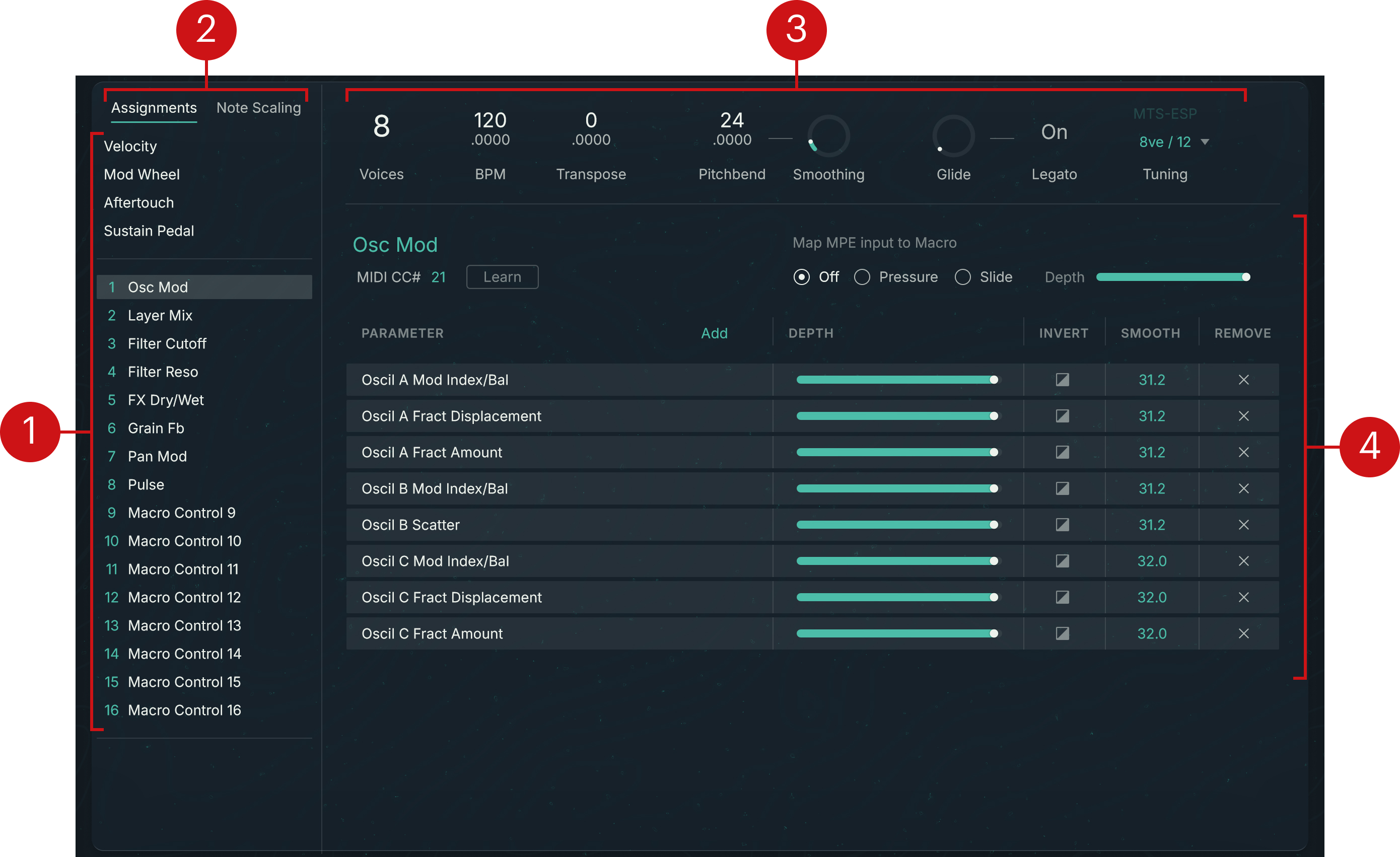Open the Tuning dropdown arrow

point(1205,142)
